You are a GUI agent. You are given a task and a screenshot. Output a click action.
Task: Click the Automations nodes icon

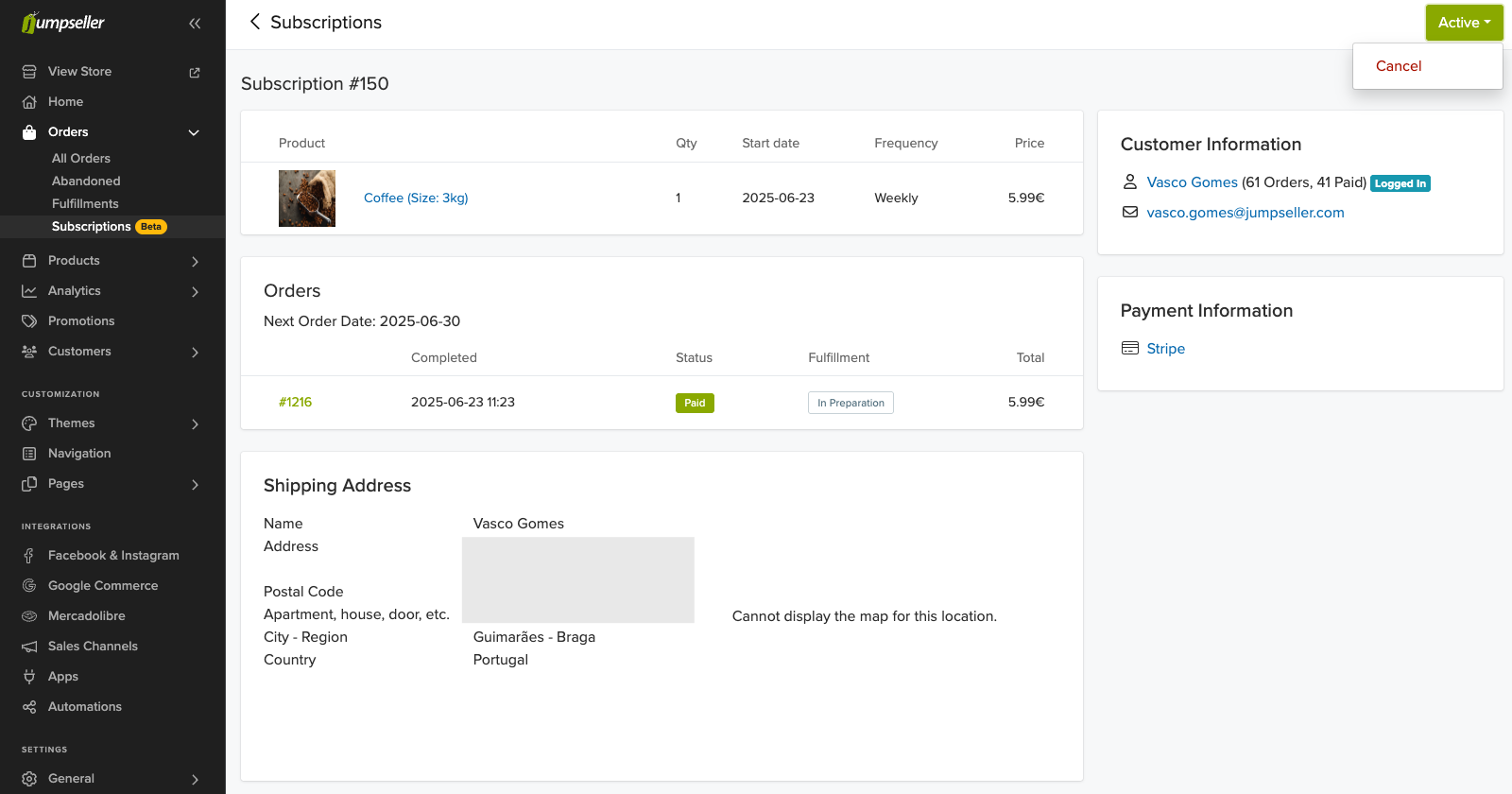tap(29, 707)
